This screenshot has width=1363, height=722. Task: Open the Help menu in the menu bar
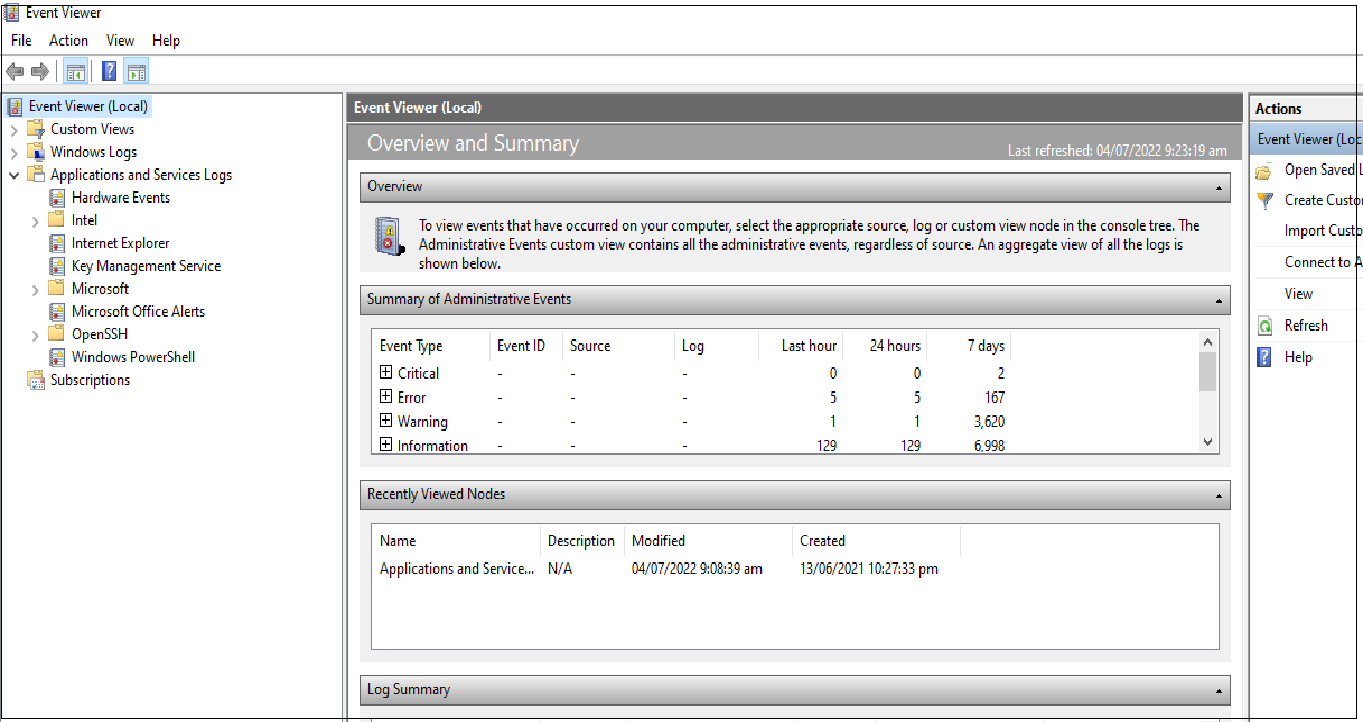[166, 40]
